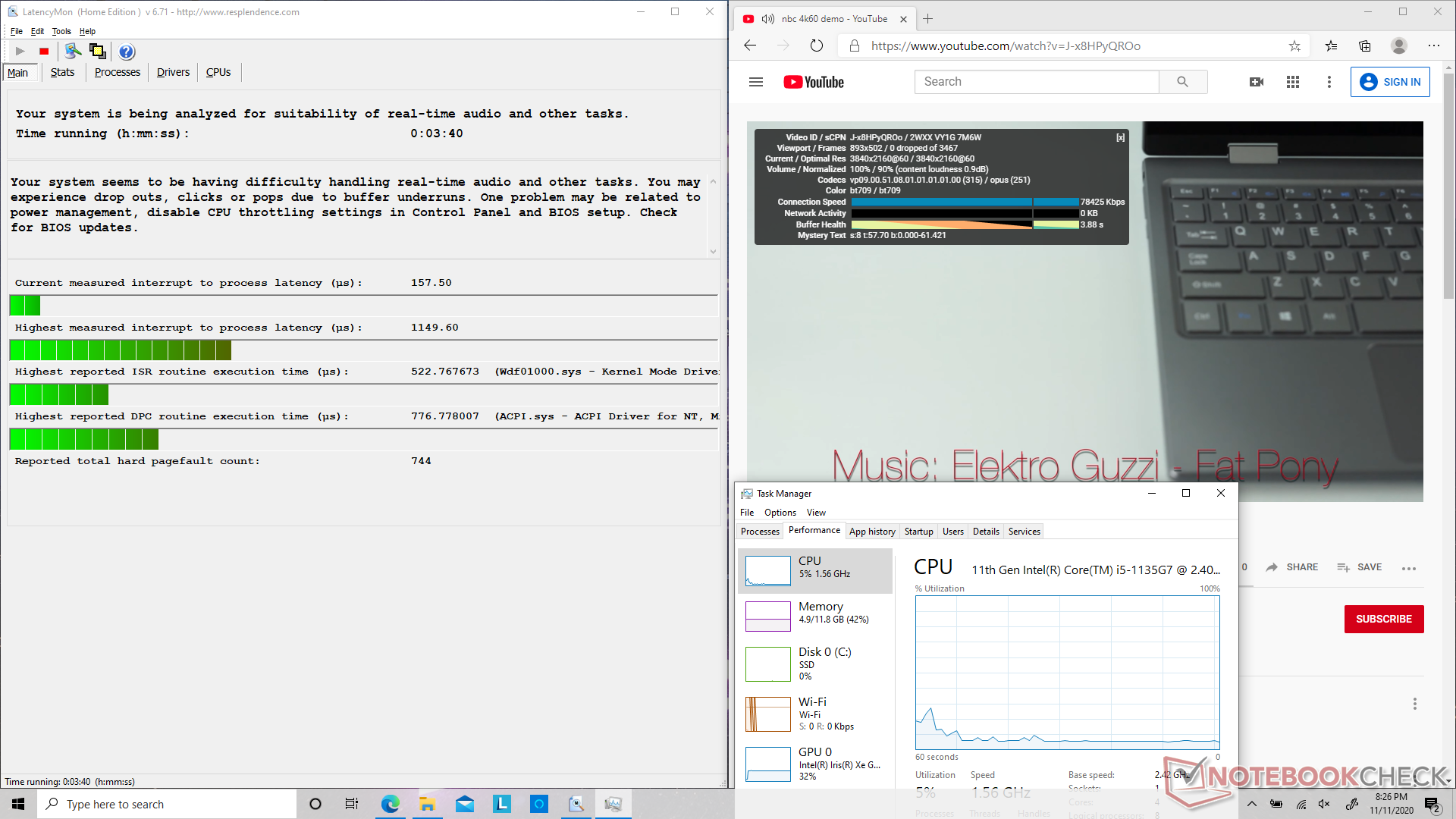Click the YouTube search magnifier button
The image size is (1456, 819).
click(x=1182, y=82)
